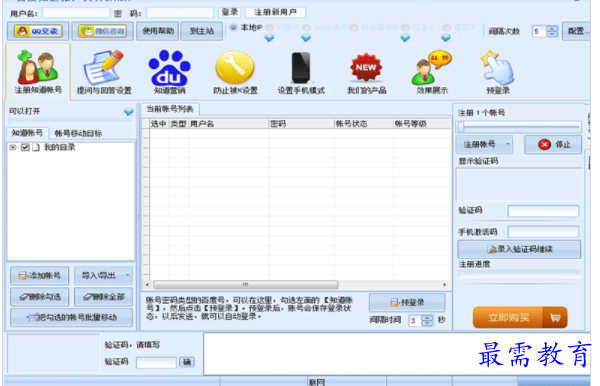Select the 当前帐号列表 tab
The image size is (600, 386).
pos(170,109)
